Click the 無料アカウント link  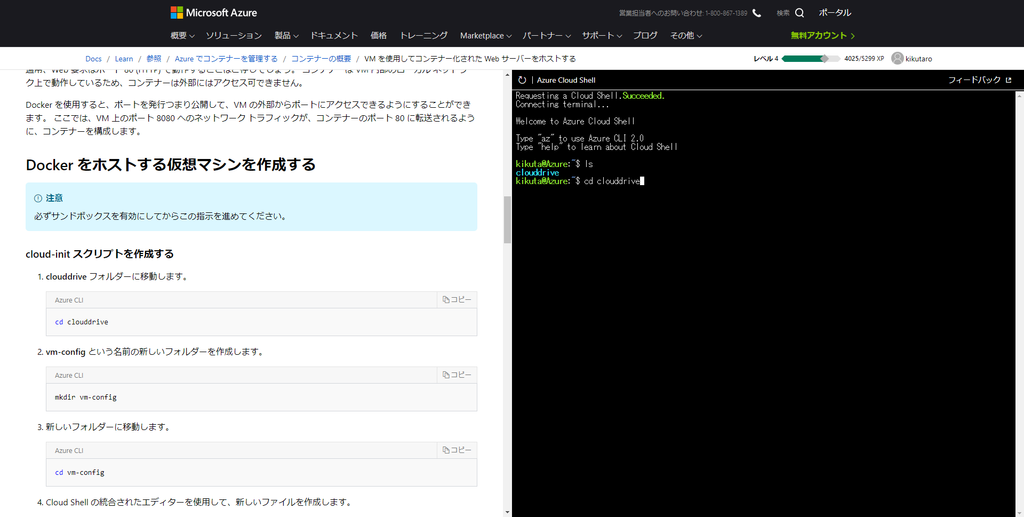822,35
